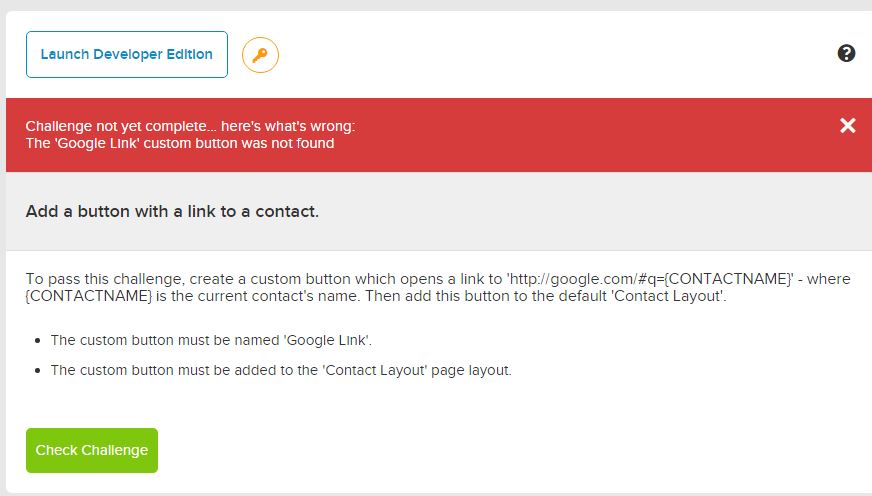The width and height of the screenshot is (872, 496).
Task: Click the first bullet point dot
Action: [x=36, y=341]
